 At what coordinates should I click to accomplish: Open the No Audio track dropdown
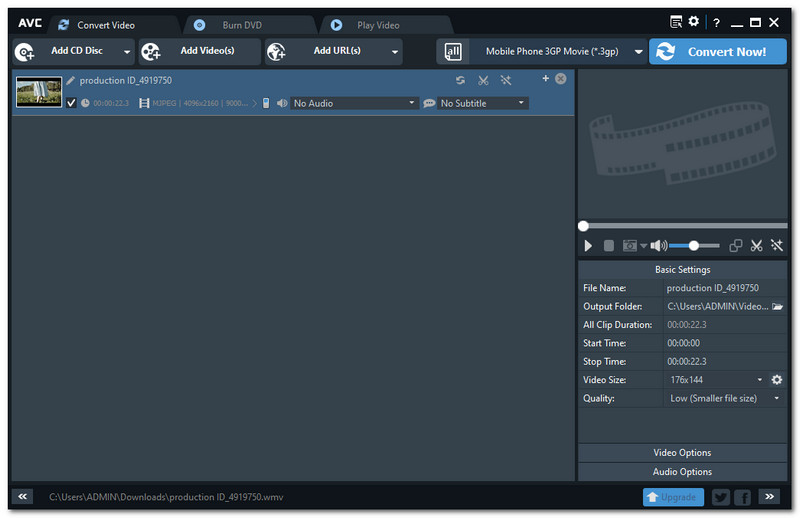354,103
